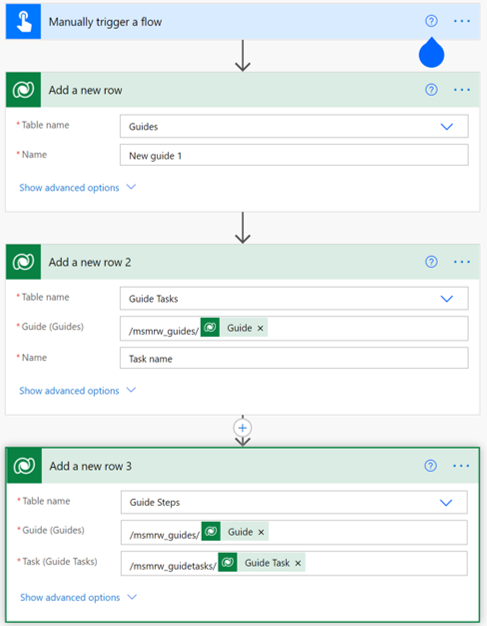Collapse the Add a new row 2 card header
The width and height of the screenshot is (487, 626).
(243, 262)
